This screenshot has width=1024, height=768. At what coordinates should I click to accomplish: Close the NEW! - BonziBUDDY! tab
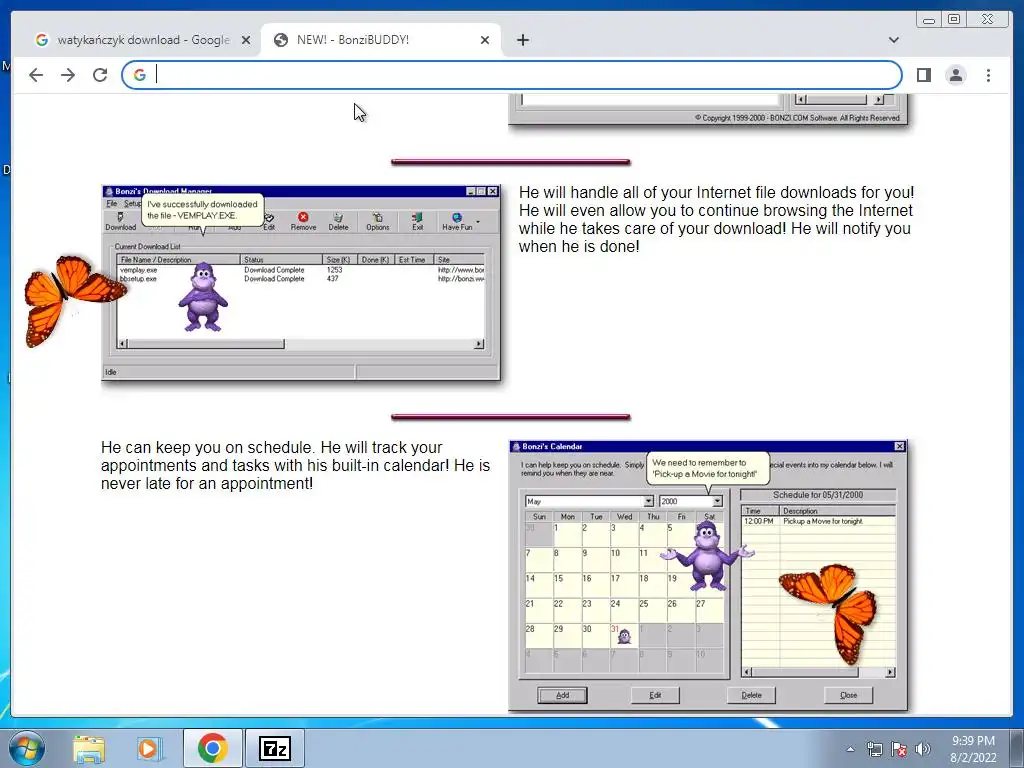point(485,40)
